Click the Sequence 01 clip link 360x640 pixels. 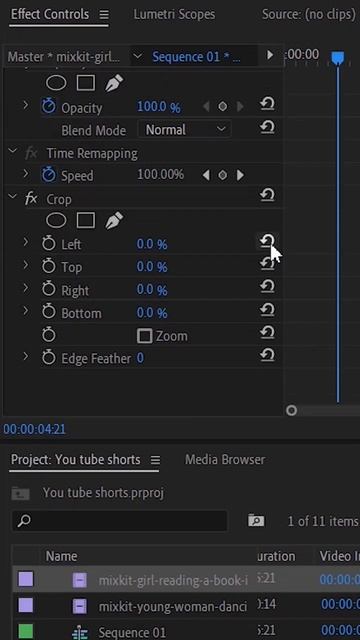coord(196,57)
